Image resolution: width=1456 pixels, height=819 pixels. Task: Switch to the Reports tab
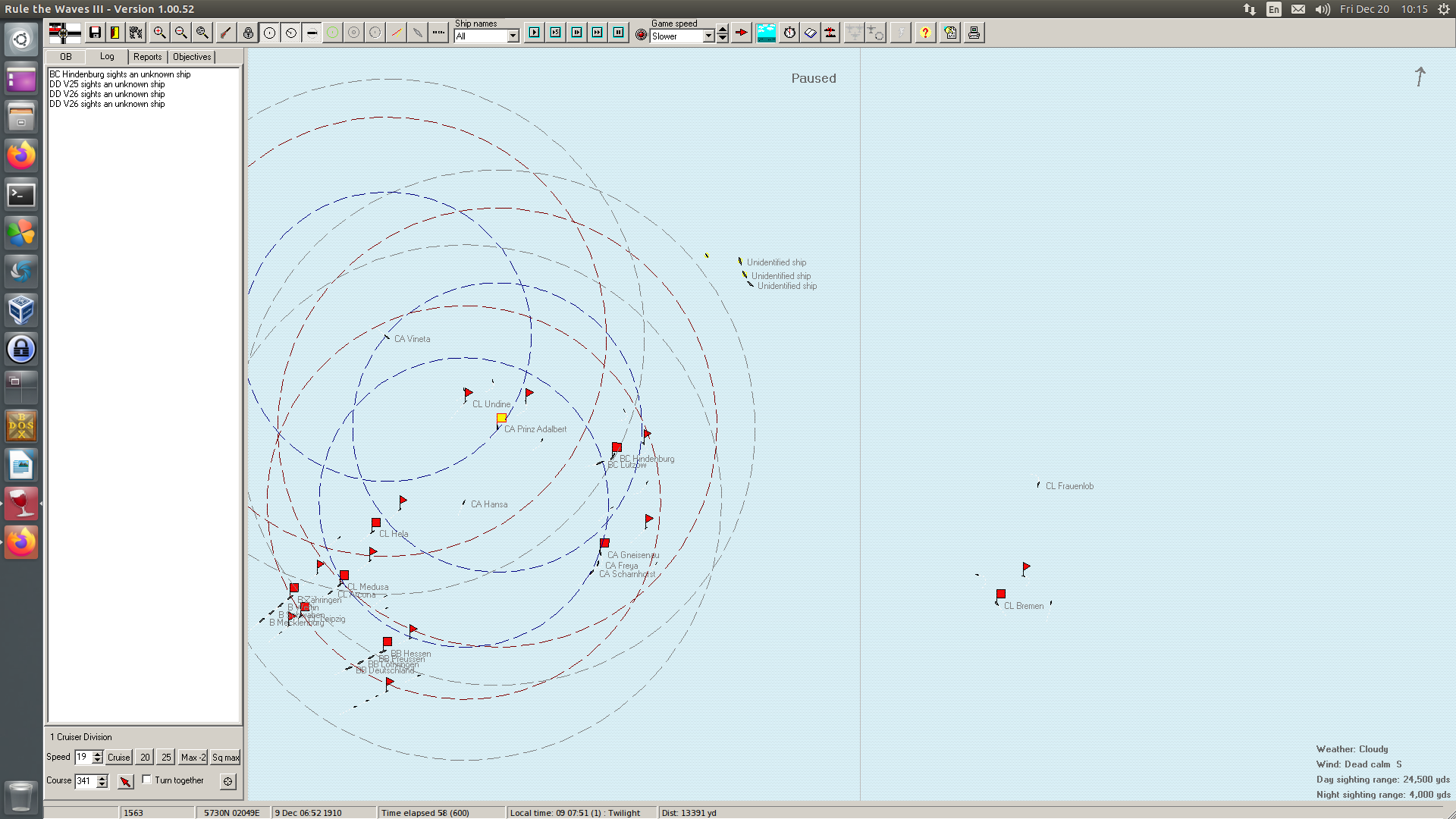(x=147, y=57)
